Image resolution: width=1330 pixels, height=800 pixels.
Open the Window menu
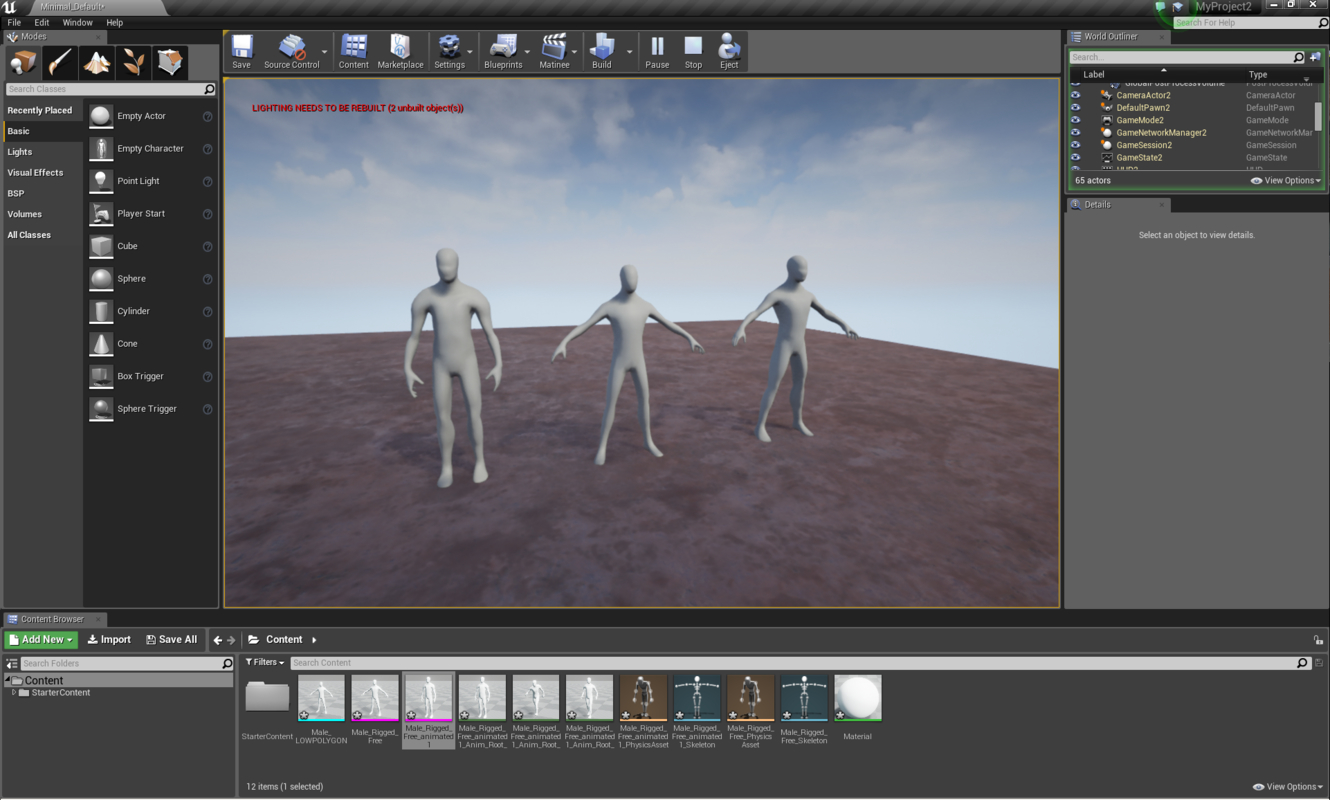[77, 22]
